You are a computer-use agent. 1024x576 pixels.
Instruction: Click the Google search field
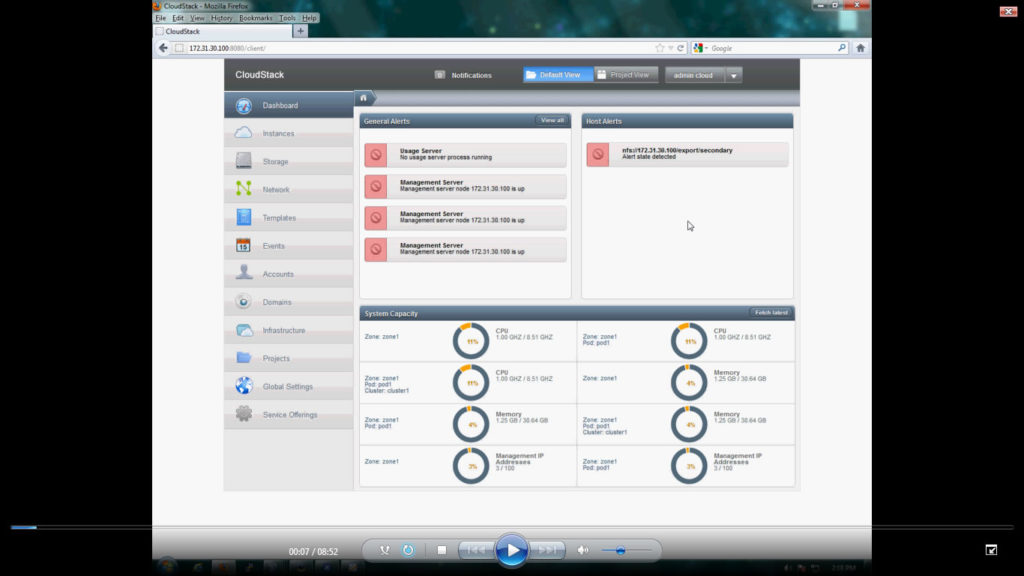773,48
